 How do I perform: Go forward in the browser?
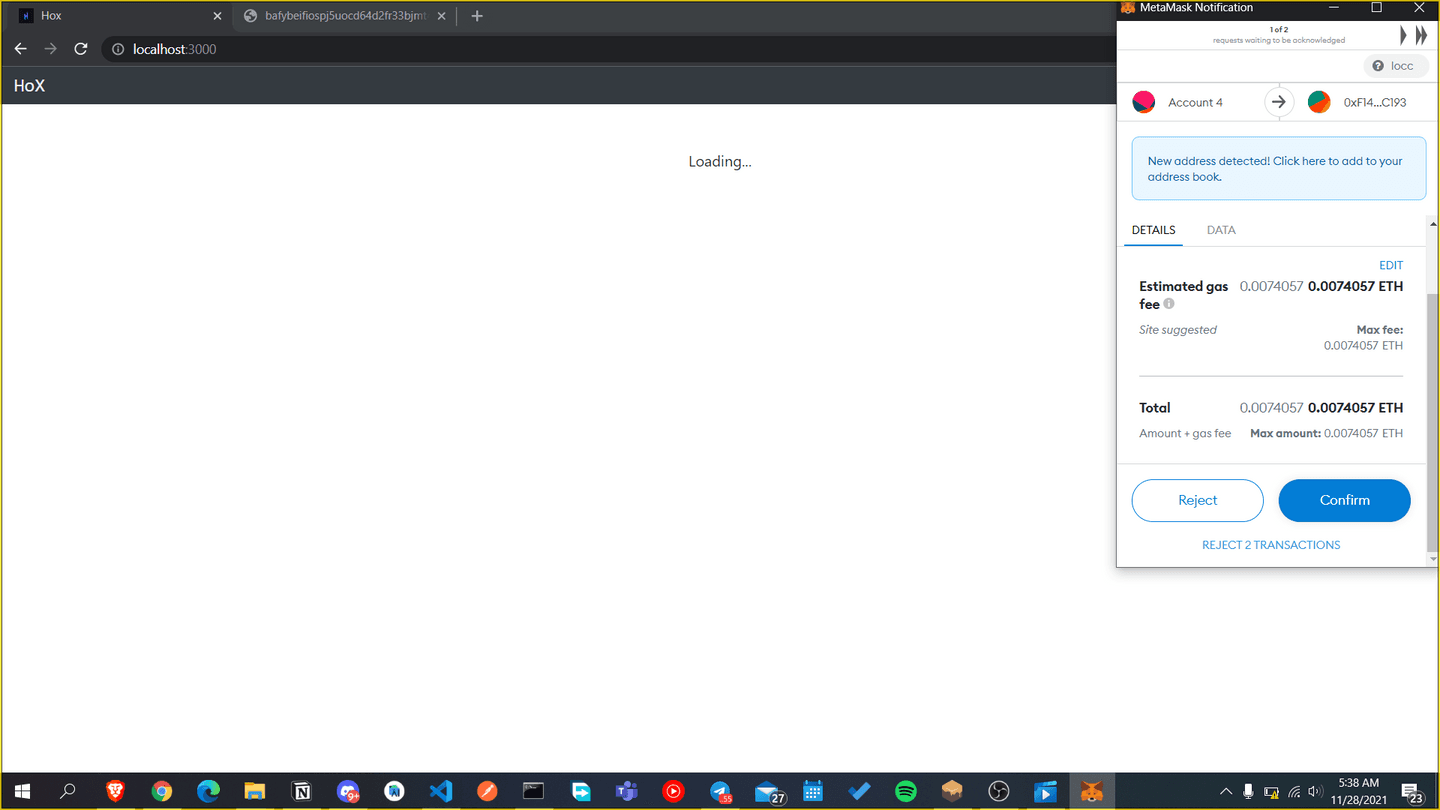point(50,49)
